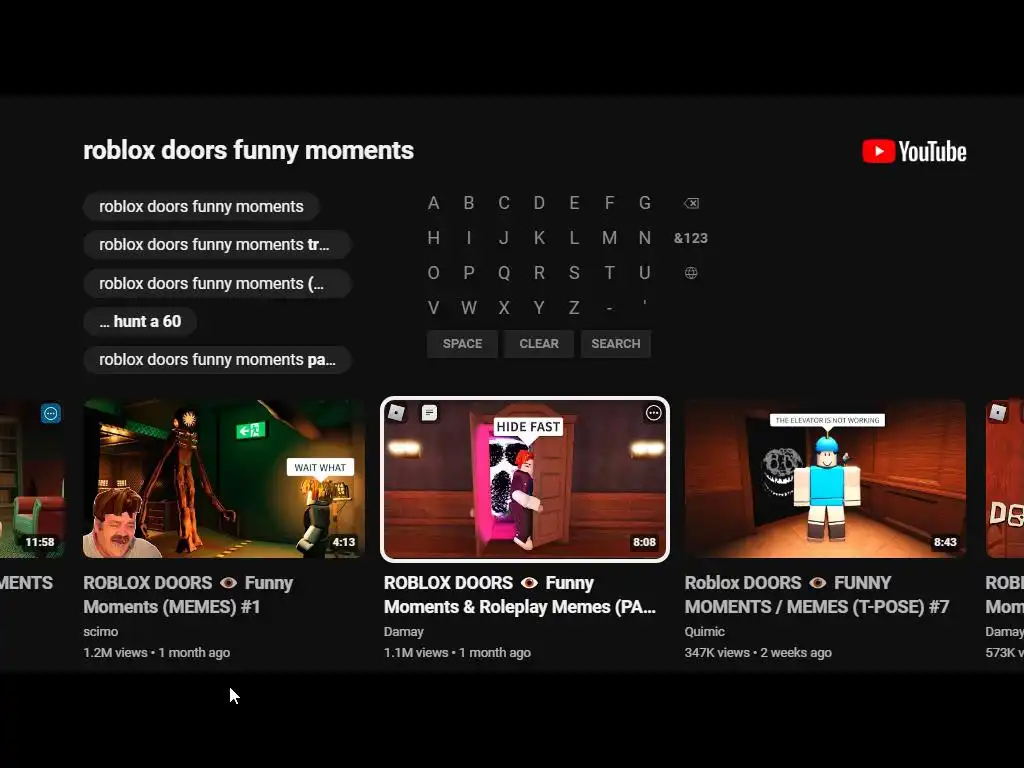Select letter I on the keyboard
Viewport: 1024px width, 768px height.
(469, 238)
